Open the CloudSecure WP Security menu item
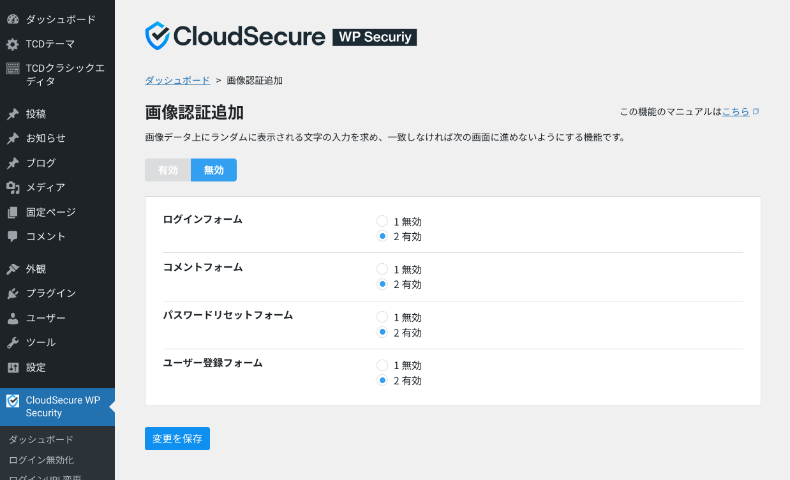790x480 pixels. [x=57, y=407]
